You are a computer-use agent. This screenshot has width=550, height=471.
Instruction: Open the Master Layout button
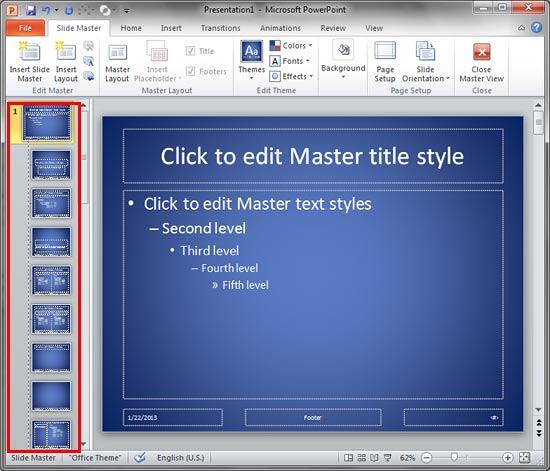pyautogui.click(x=117, y=62)
